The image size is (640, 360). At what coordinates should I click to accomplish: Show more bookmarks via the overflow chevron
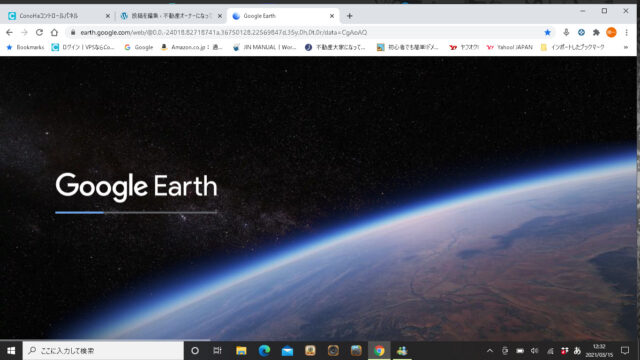pos(626,47)
